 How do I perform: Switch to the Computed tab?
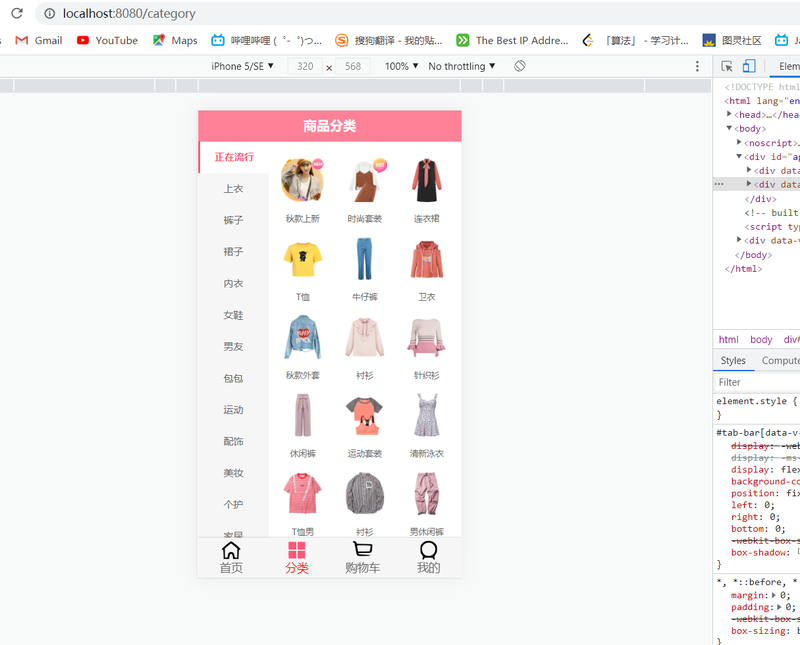pos(781,360)
